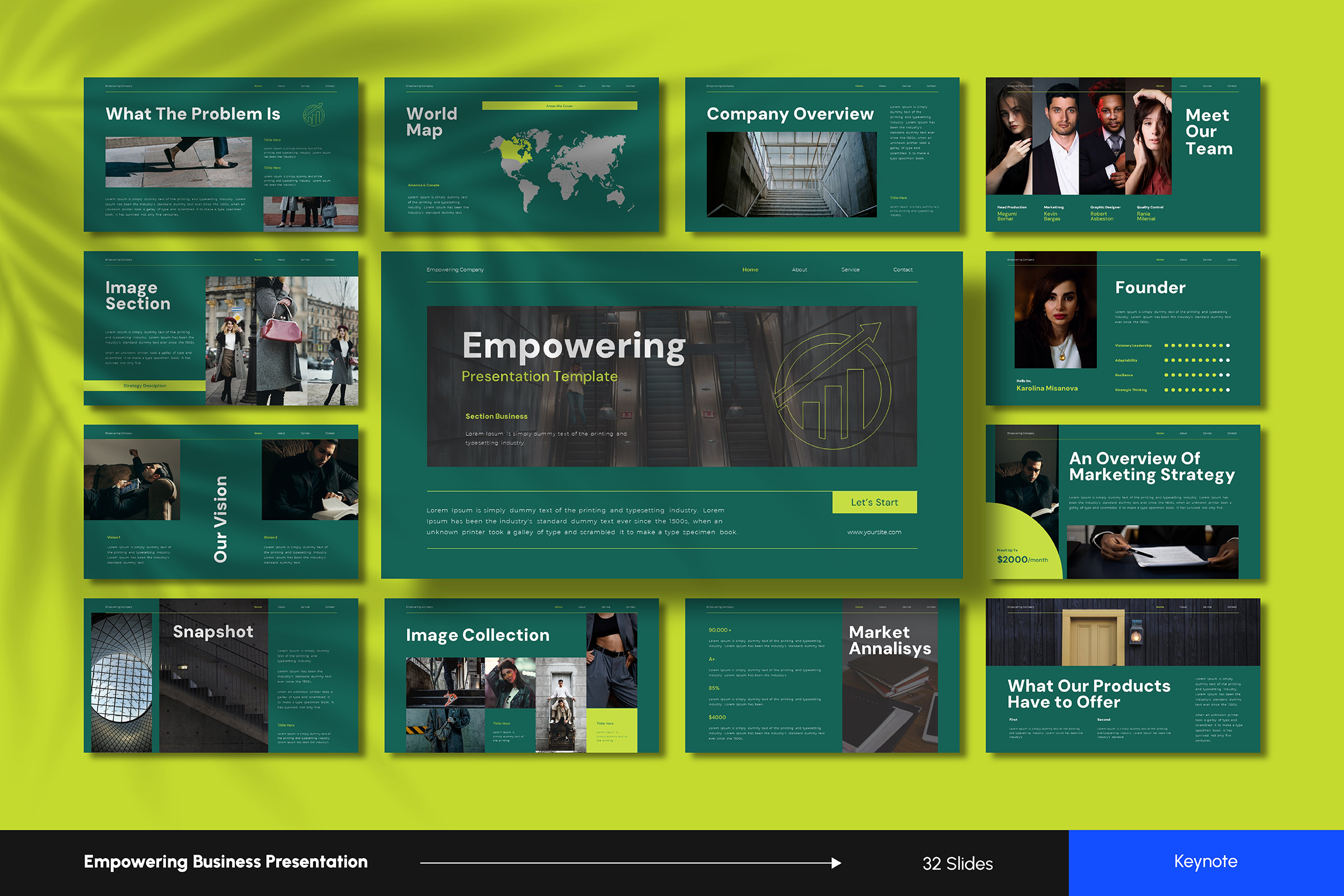1344x896 pixels.
Task: Open the Company Overview slide thumbnail
Action: coord(821,155)
